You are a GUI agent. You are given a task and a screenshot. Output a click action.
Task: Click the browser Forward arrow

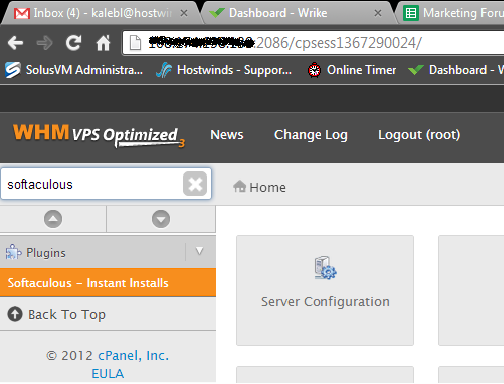pos(44,43)
